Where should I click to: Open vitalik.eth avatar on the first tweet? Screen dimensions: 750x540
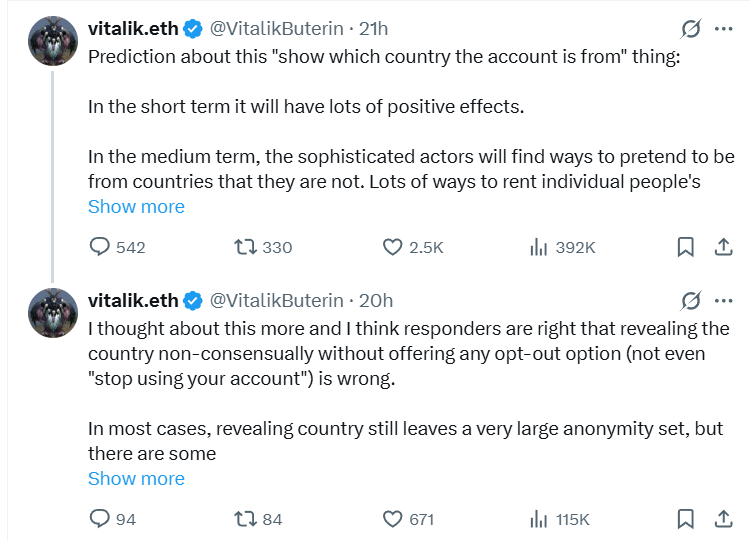54,42
